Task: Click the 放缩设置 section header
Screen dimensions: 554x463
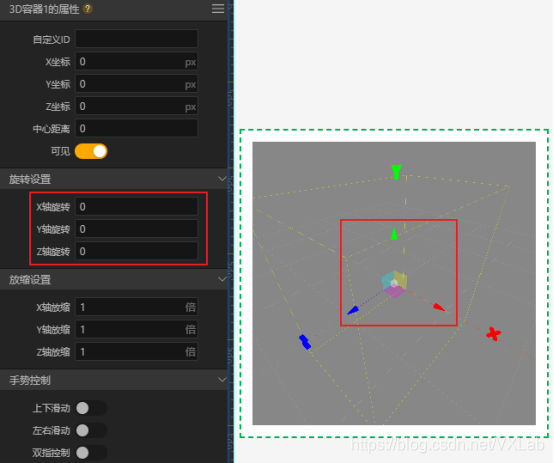Action: (113, 280)
